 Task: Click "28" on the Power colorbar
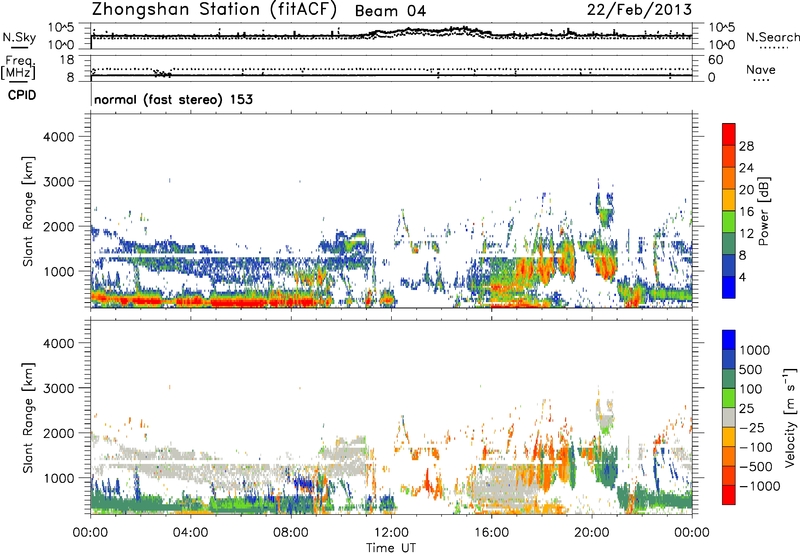pos(746,146)
